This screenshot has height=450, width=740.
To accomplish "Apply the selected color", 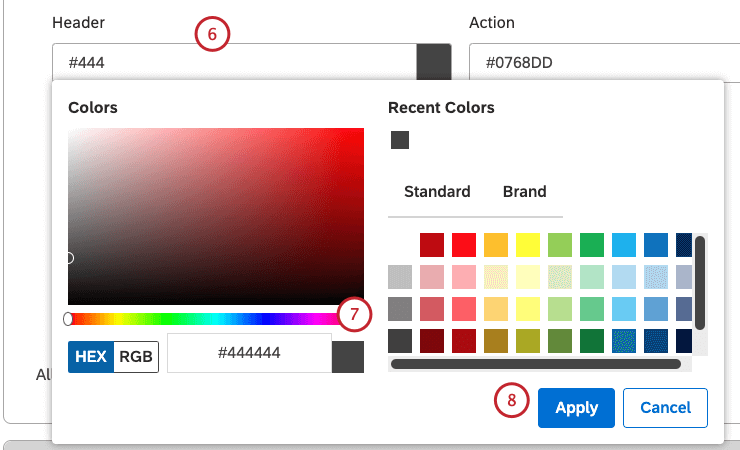I will coord(576,407).
